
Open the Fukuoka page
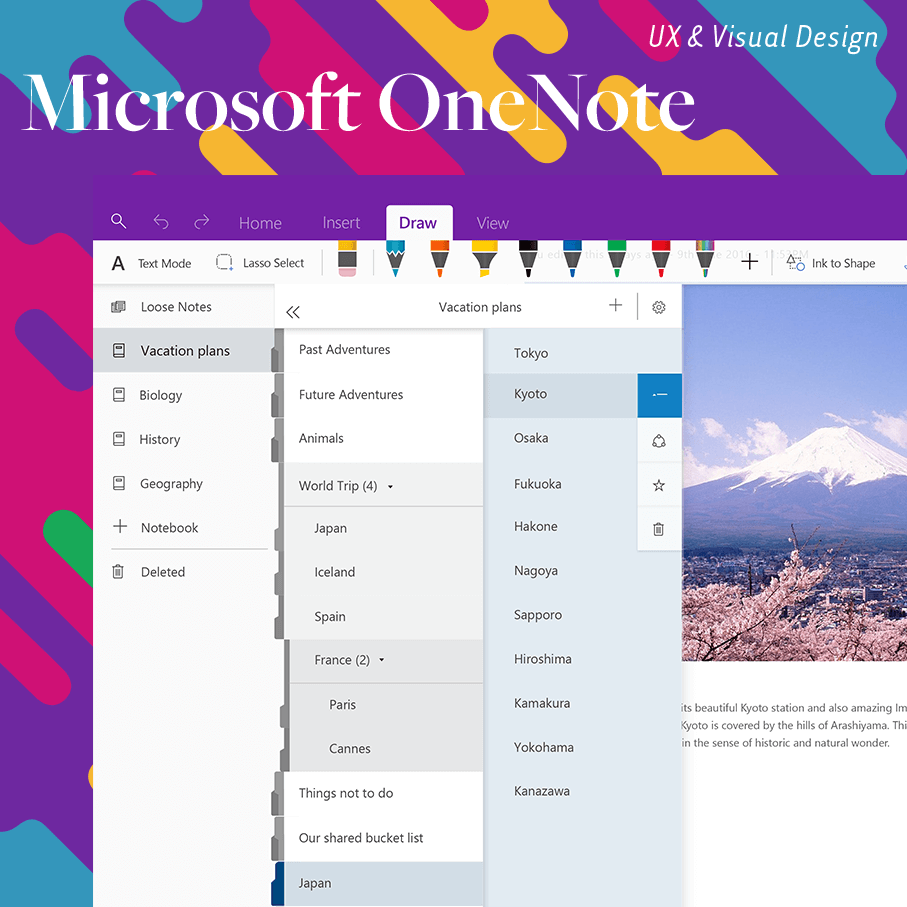[561, 484]
